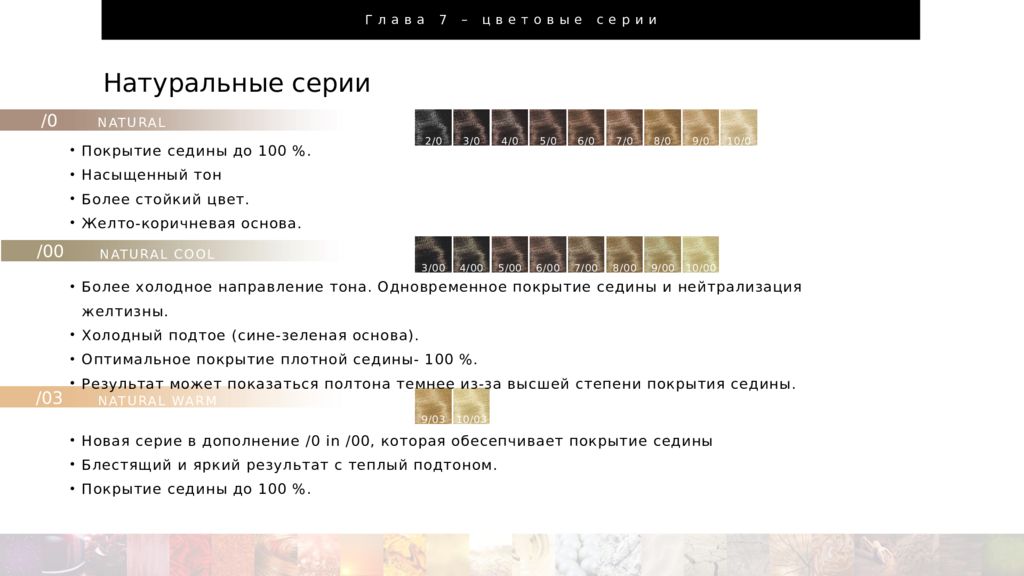Click the 9/00 cool blonde swatch

(x=662, y=255)
